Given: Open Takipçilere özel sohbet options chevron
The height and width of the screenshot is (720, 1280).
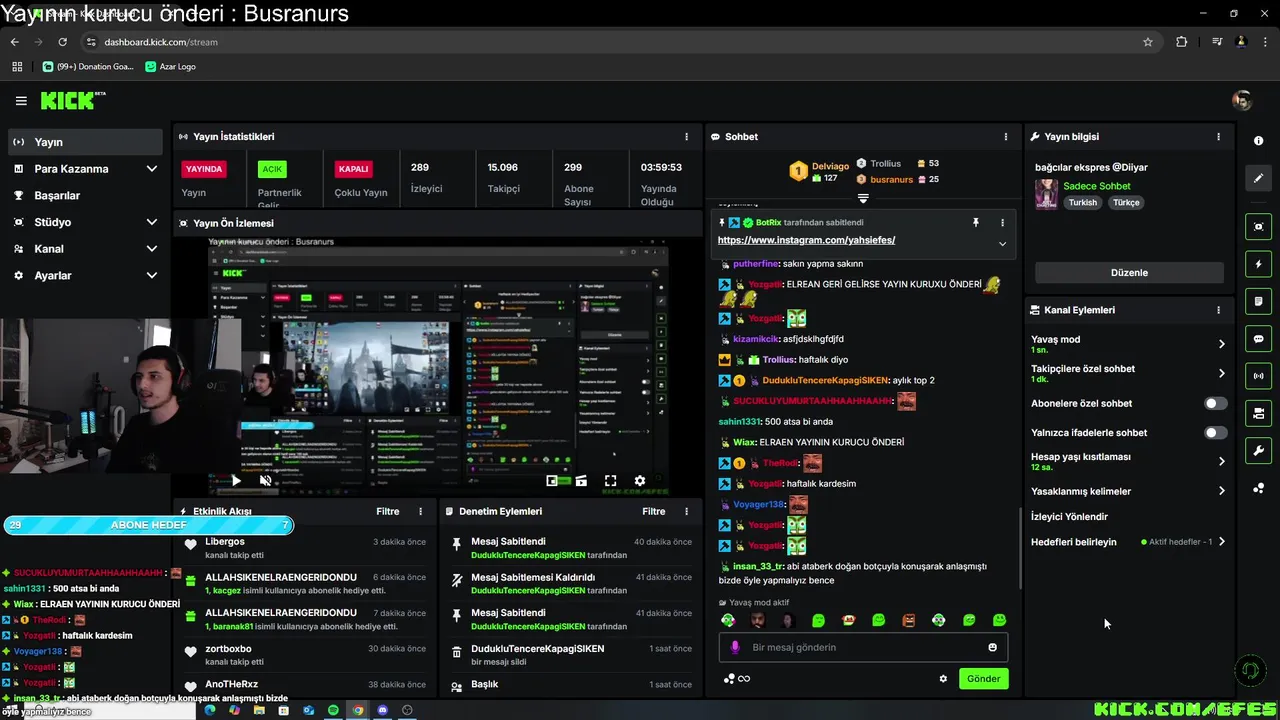Looking at the screenshot, I should coord(1221,373).
